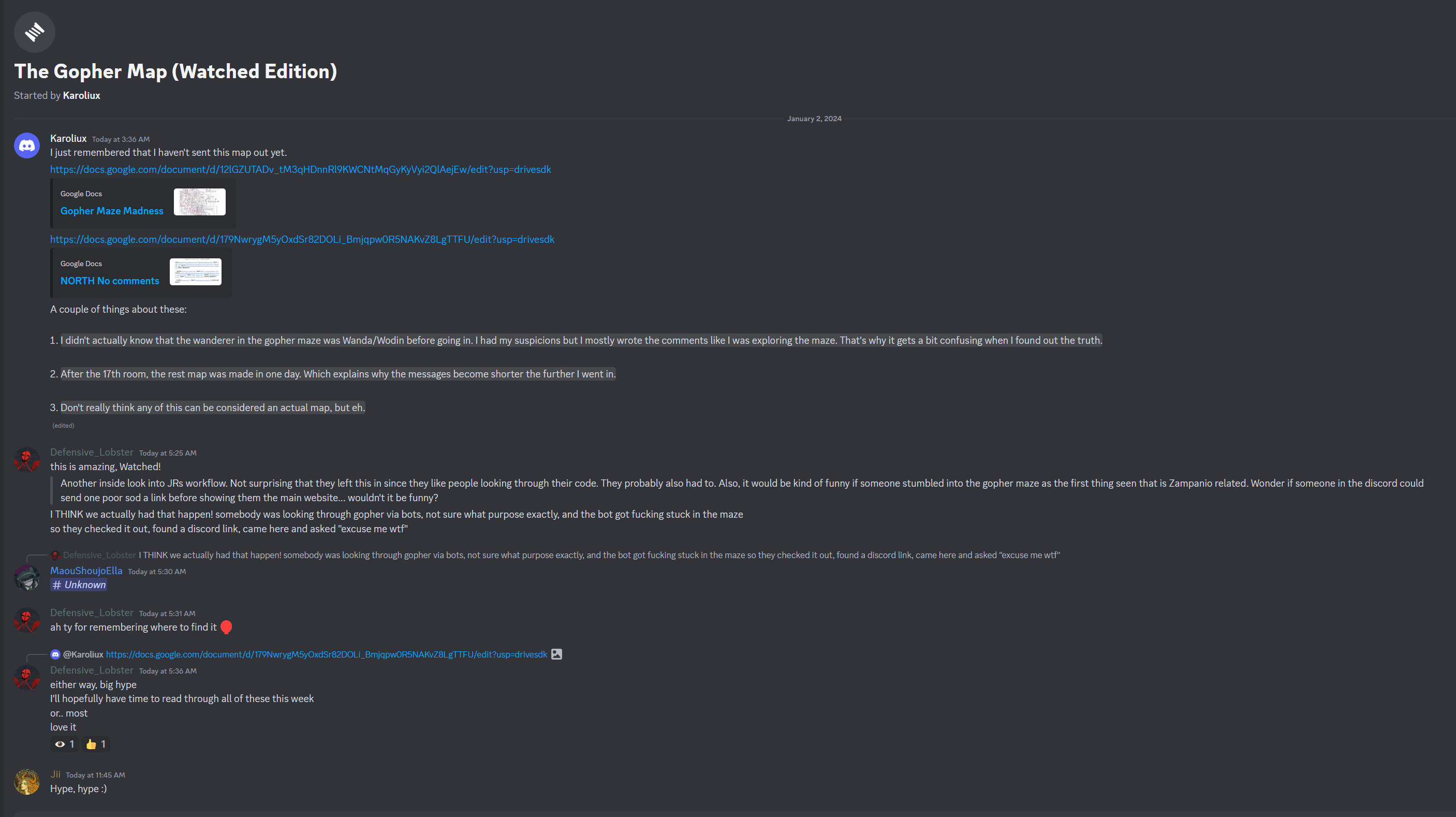1456x817 pixels.
Task: Jump to the replied message above MaouShoujoElla
Action: (599, 555)
